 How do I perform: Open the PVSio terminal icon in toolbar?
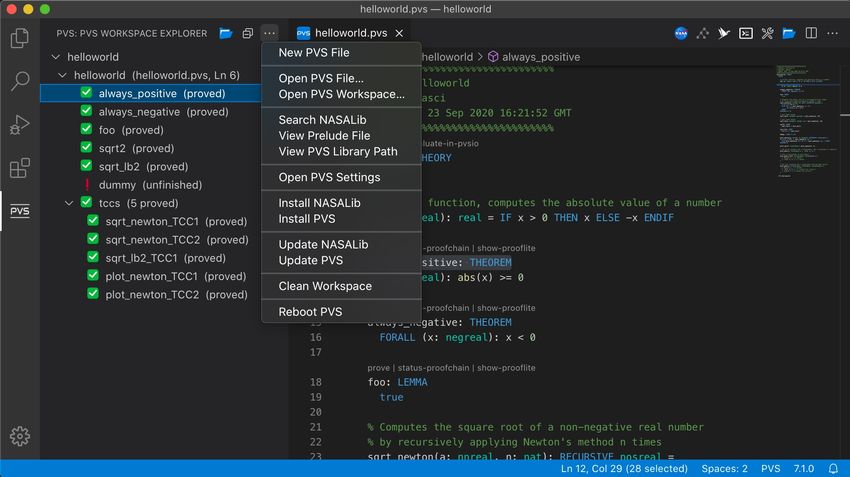click(x=746, y=34)
